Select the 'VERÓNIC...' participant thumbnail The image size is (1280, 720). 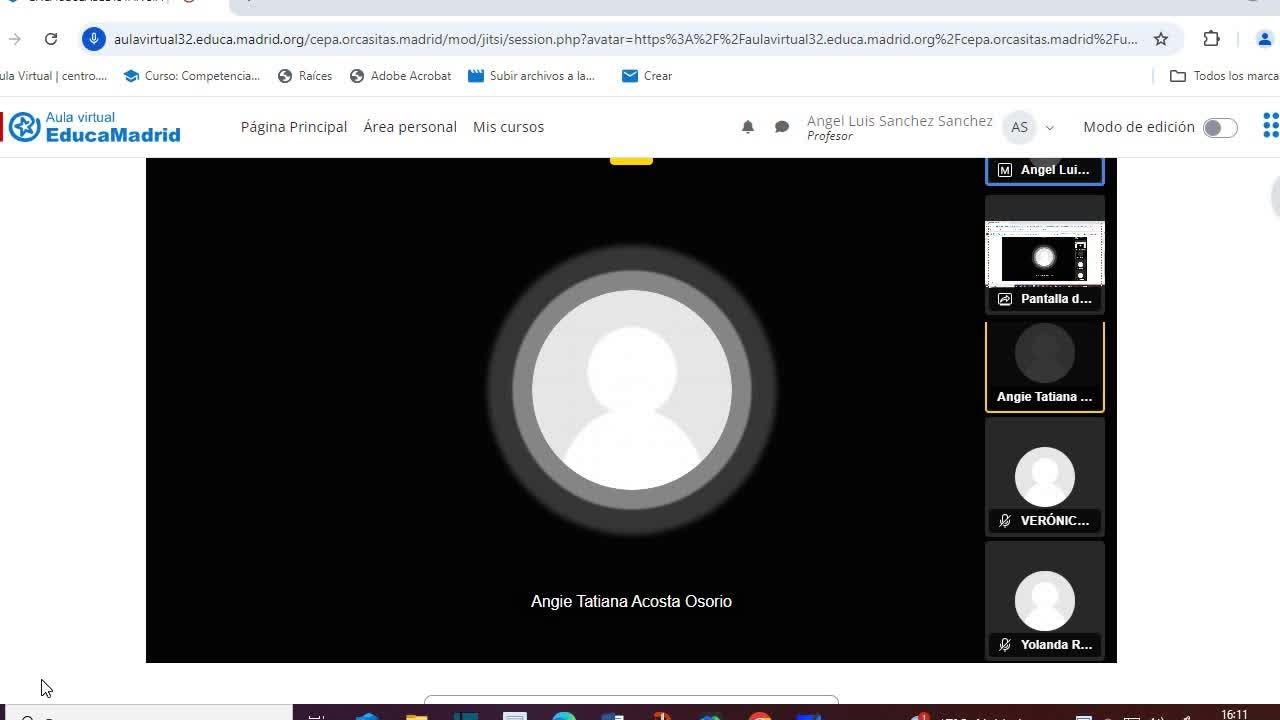tap(1045, 477)
